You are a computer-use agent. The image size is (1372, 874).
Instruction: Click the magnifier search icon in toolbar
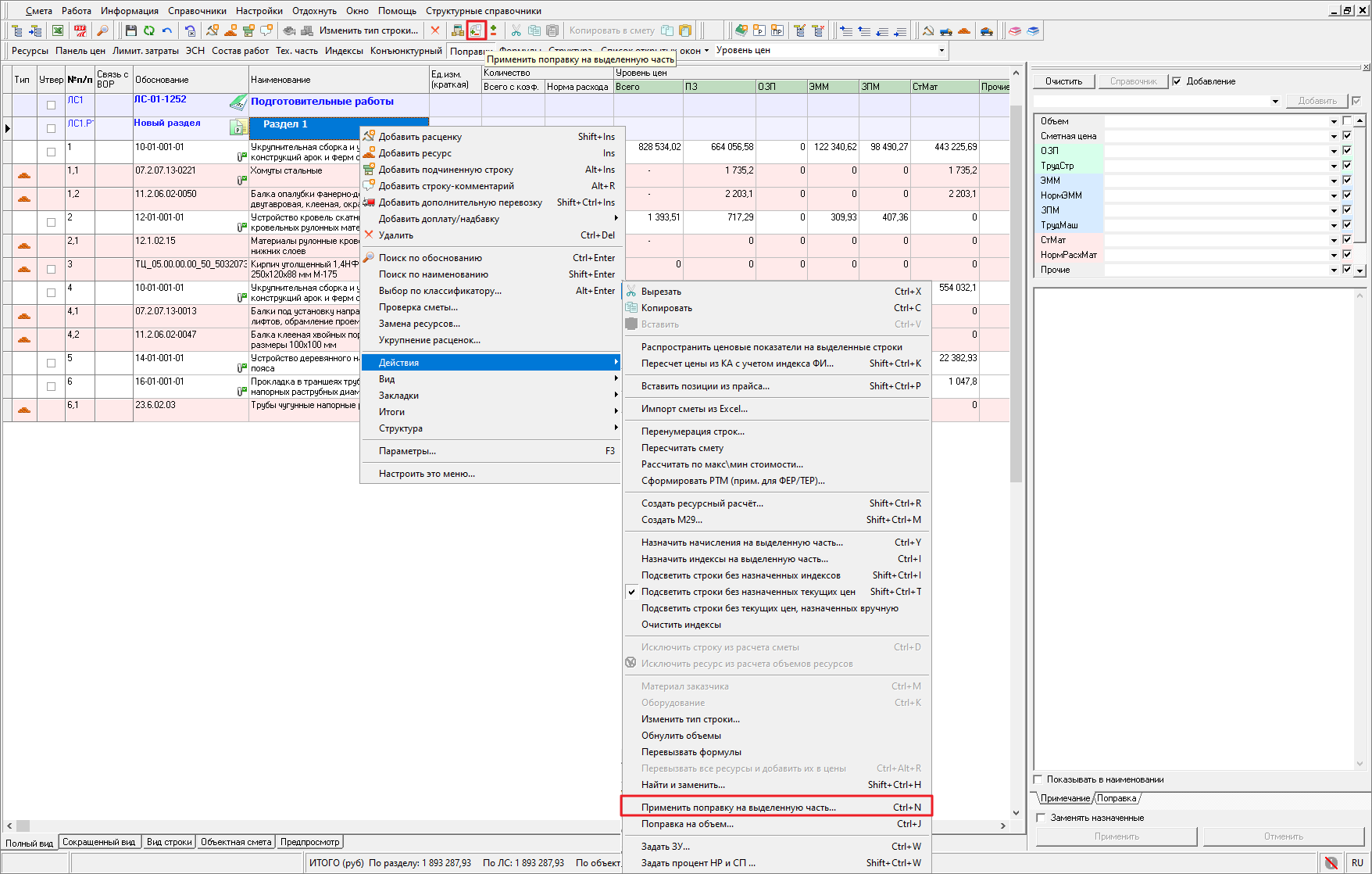point(102,30)
